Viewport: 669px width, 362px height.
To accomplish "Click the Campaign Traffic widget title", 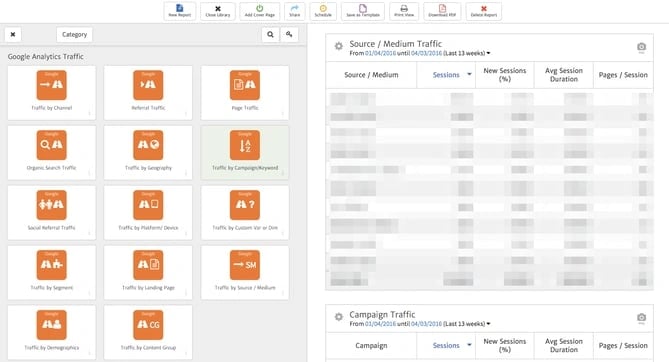I will point(382,315).
